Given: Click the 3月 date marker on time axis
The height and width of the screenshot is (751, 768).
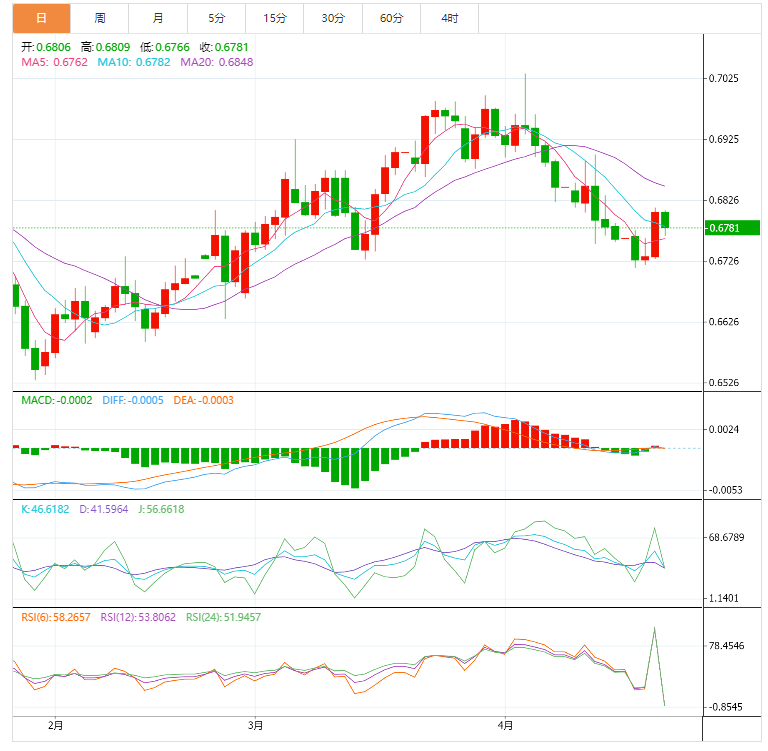Looking at the screenshot, I should pyautogui.click(x=255, y=726).
